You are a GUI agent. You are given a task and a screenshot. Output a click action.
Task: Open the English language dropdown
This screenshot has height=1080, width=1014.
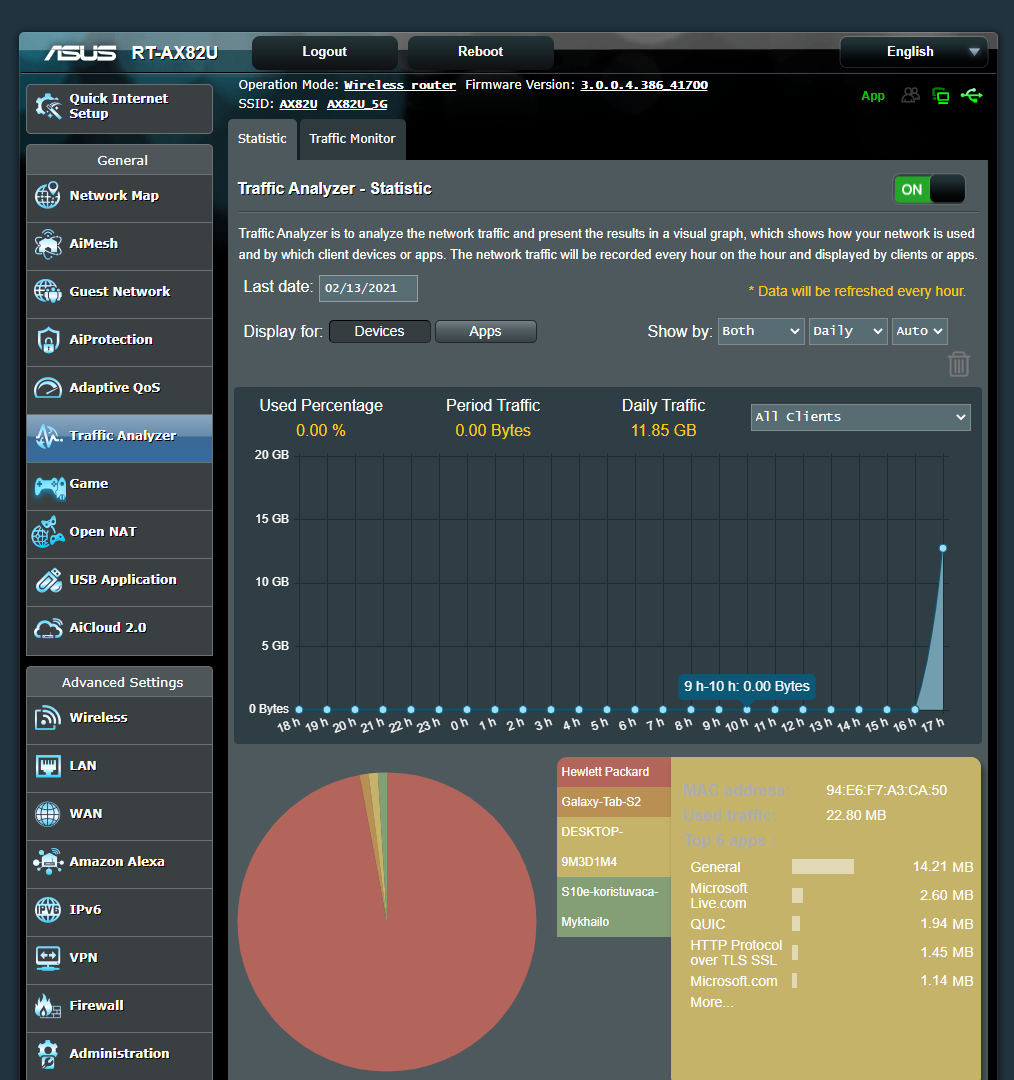(x=913, y=52)
